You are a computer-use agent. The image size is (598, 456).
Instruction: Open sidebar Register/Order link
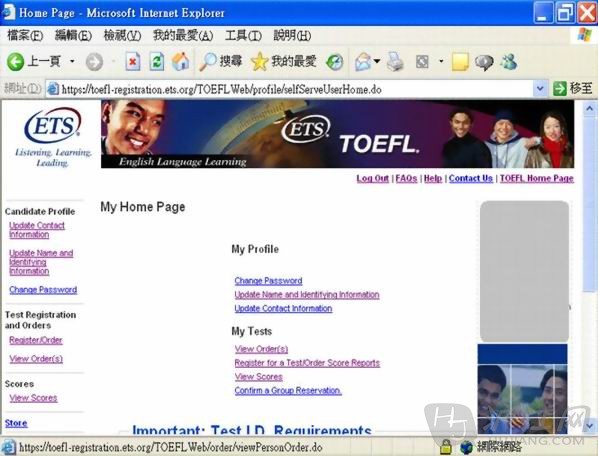pyautogui.click(x=36, y=340)
